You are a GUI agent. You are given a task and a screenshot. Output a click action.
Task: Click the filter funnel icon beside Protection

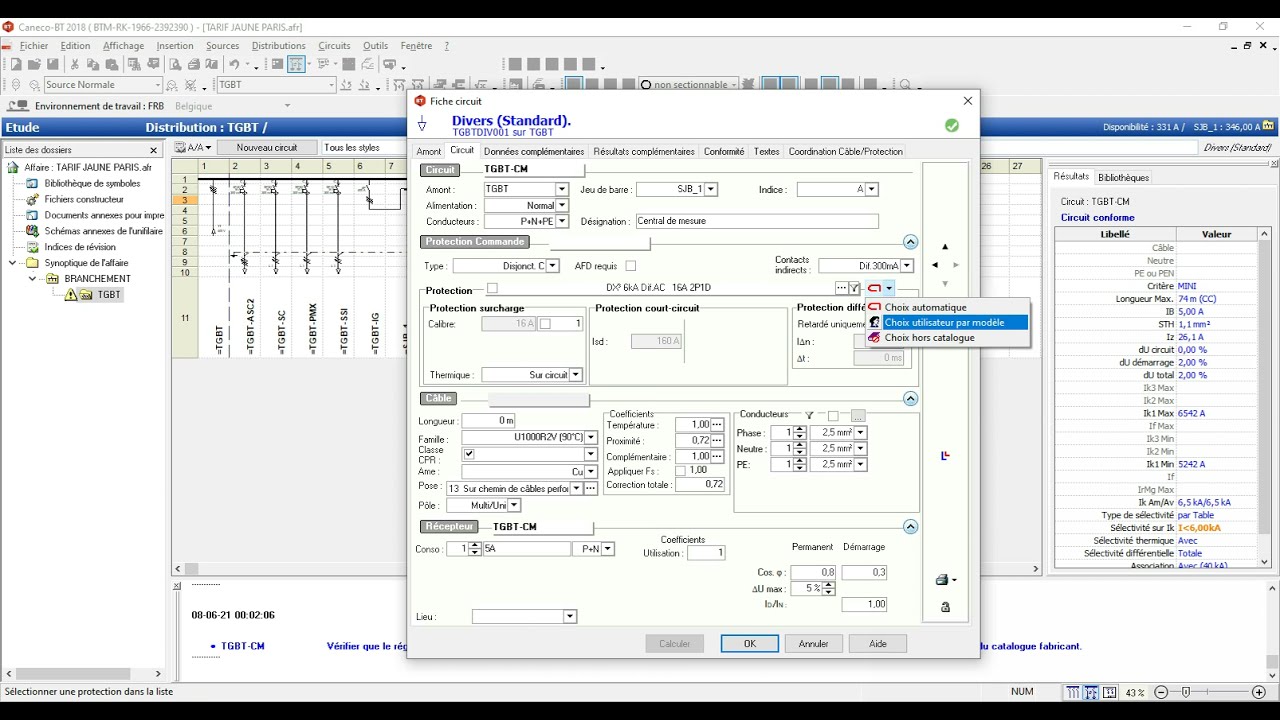click(855, 289)
